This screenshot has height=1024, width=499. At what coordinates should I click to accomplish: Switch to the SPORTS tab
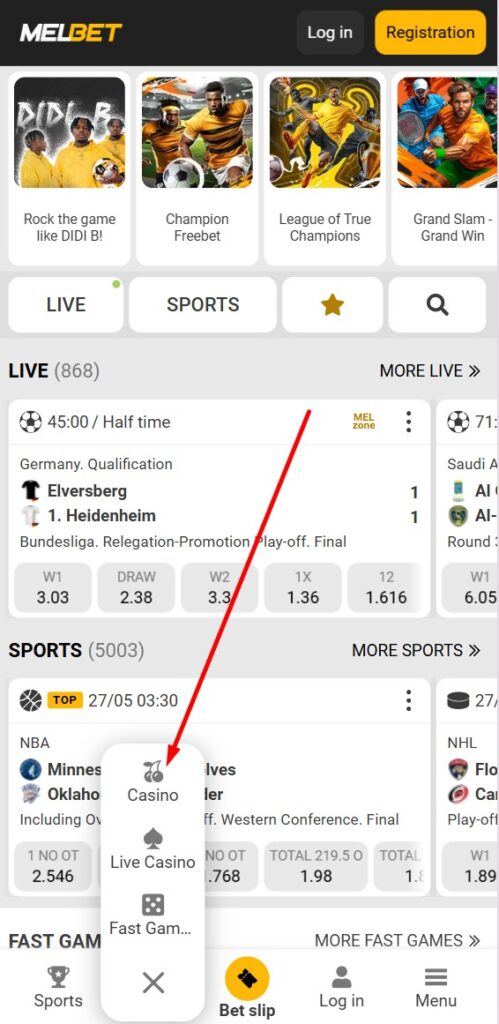tap(203, 304)
